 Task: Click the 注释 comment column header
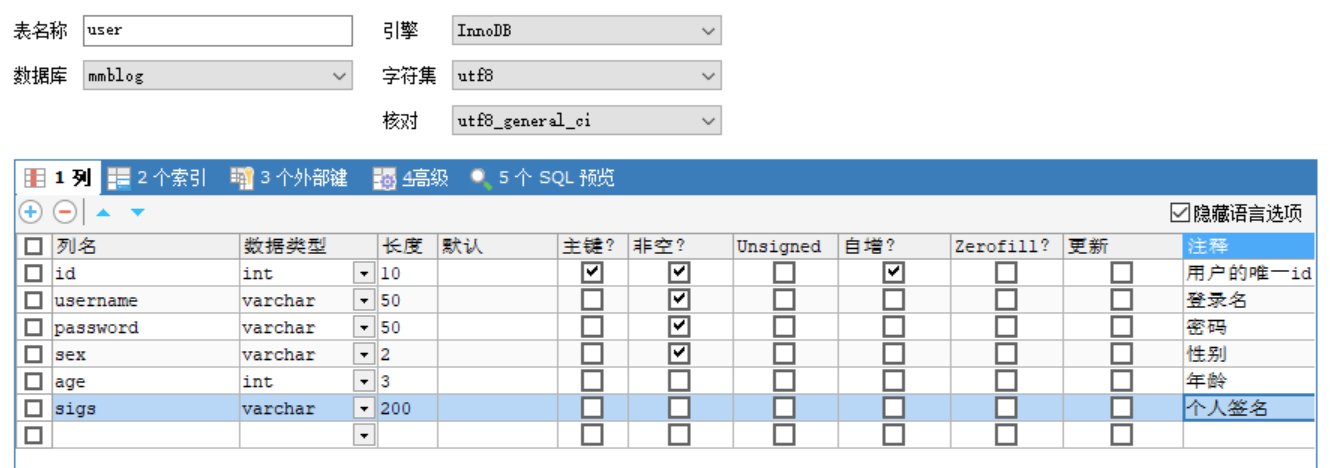coord(1247,246)
